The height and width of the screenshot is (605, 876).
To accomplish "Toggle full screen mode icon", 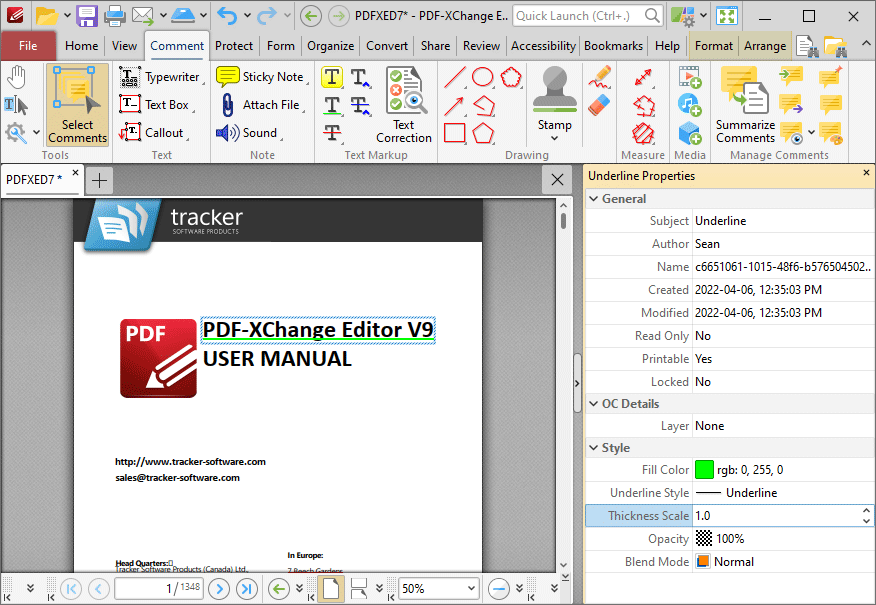I will (x=727, y=16).
